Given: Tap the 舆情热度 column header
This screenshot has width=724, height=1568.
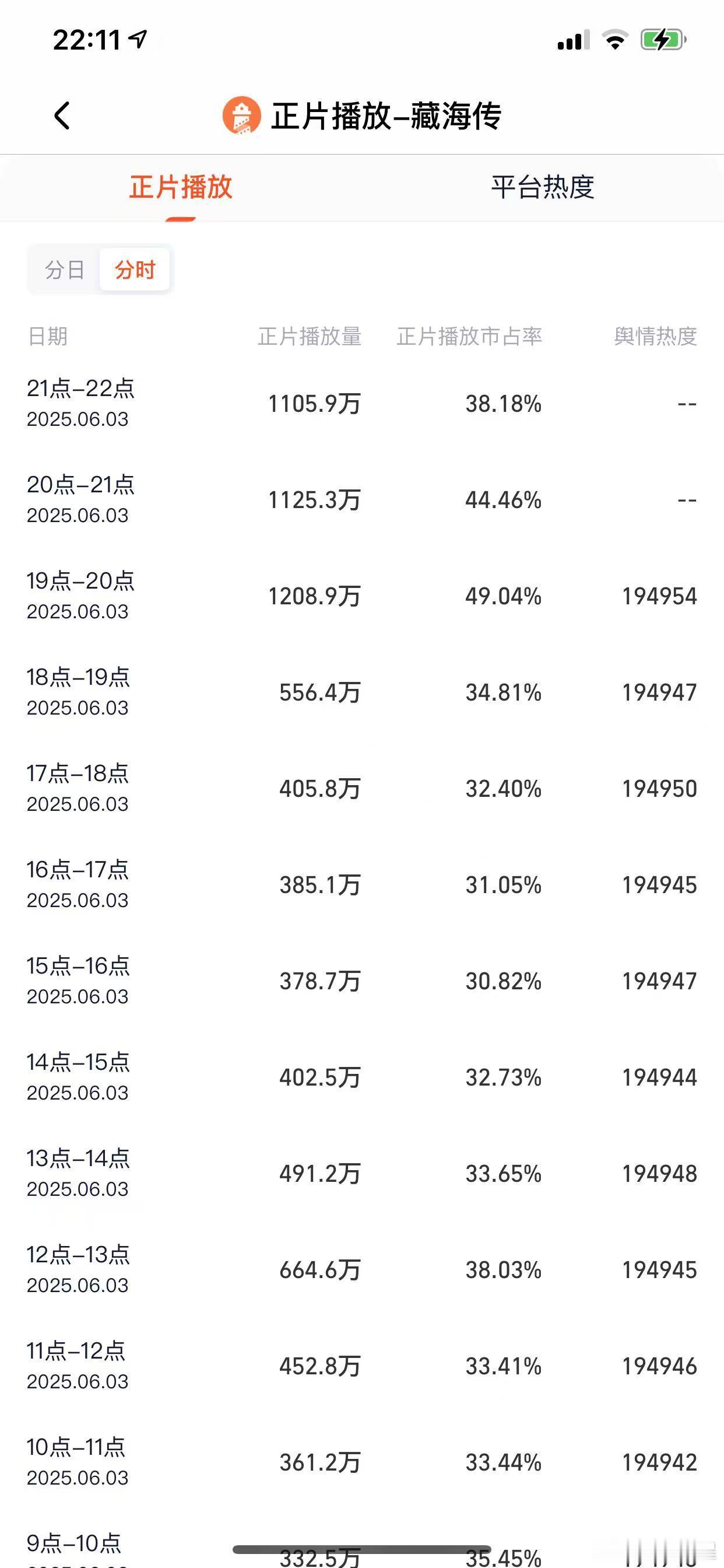Looking at the screenshot, I should (x=655, y=336).
